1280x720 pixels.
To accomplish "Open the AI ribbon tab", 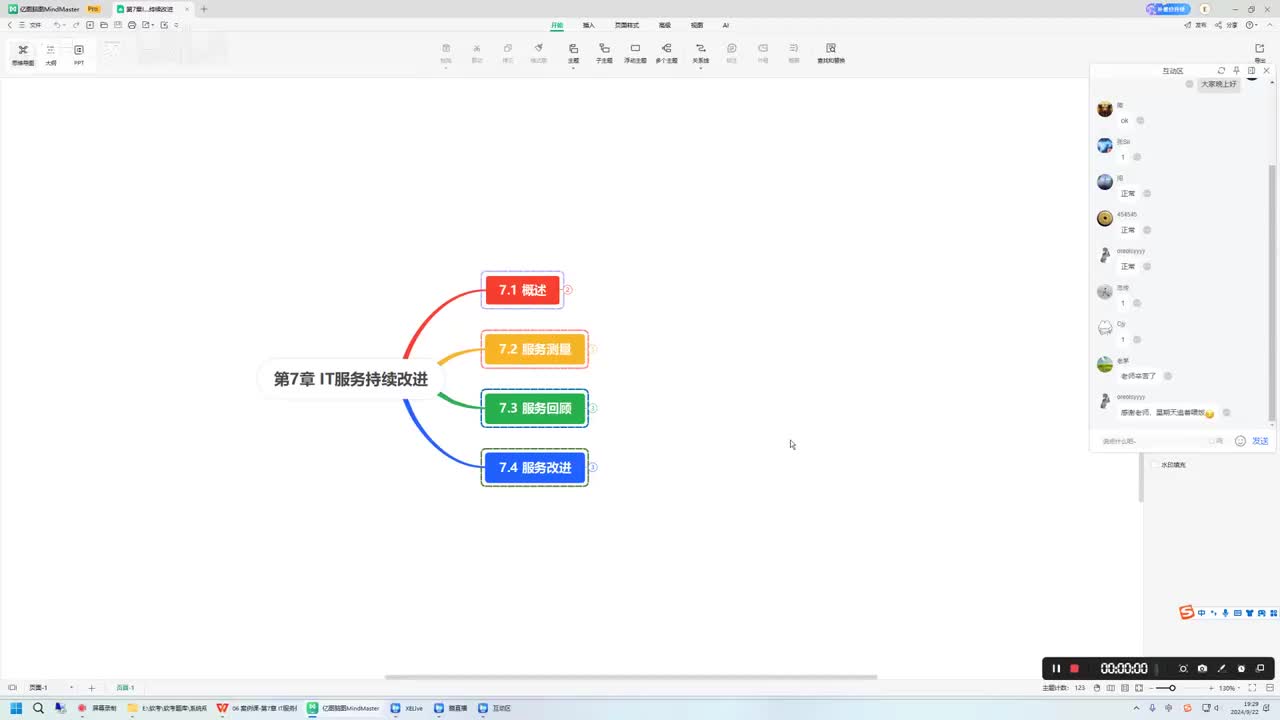I will pos(726,25).
